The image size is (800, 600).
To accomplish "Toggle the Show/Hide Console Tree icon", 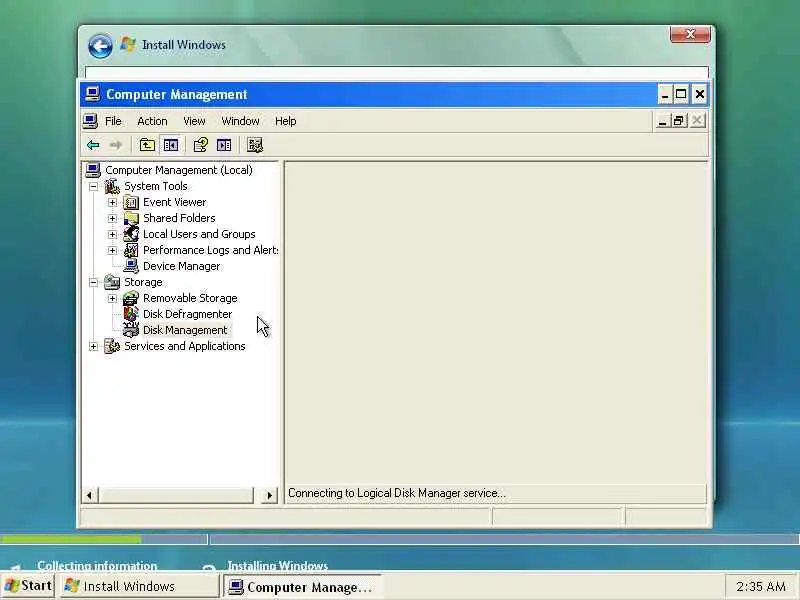I will pyautogui.click(x=171, y=145).
